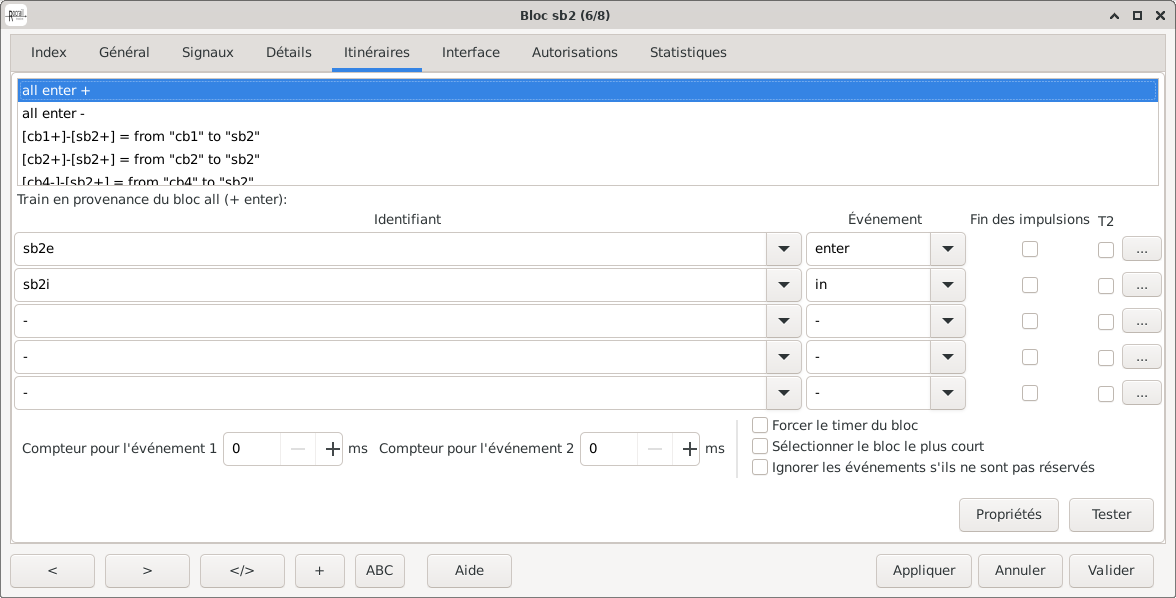Check Fin des impulsions for sb2e row
The height and width of the screenshot is (598, 1176).
1030,249
